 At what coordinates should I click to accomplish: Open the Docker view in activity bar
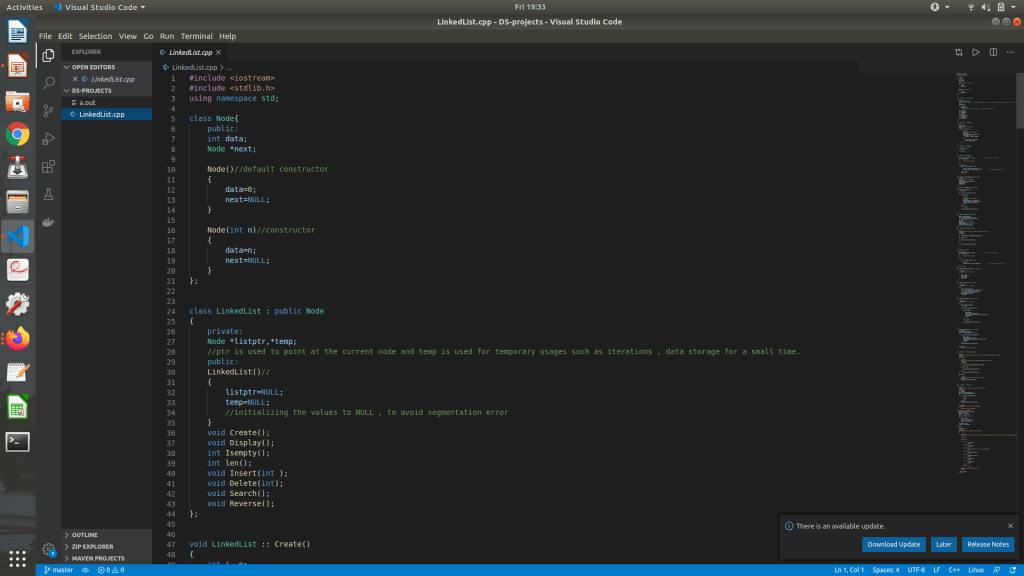(x=48, y=222)
